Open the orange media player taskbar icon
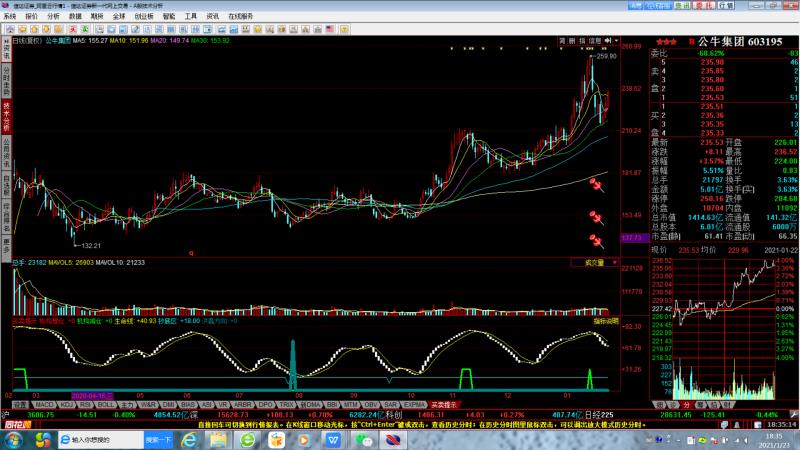 coord(304,440)
